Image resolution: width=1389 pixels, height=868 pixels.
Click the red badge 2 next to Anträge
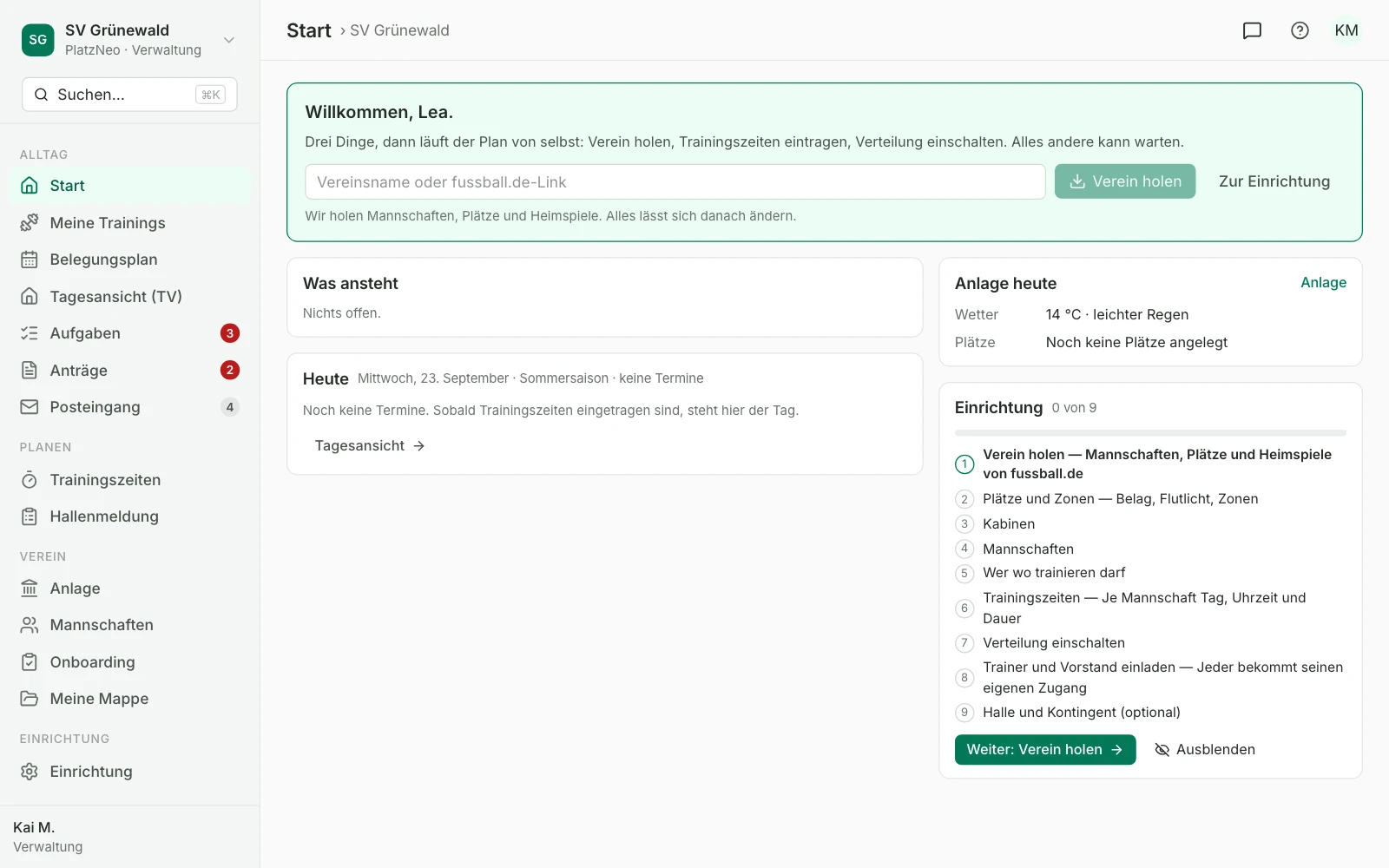(230, 371)
